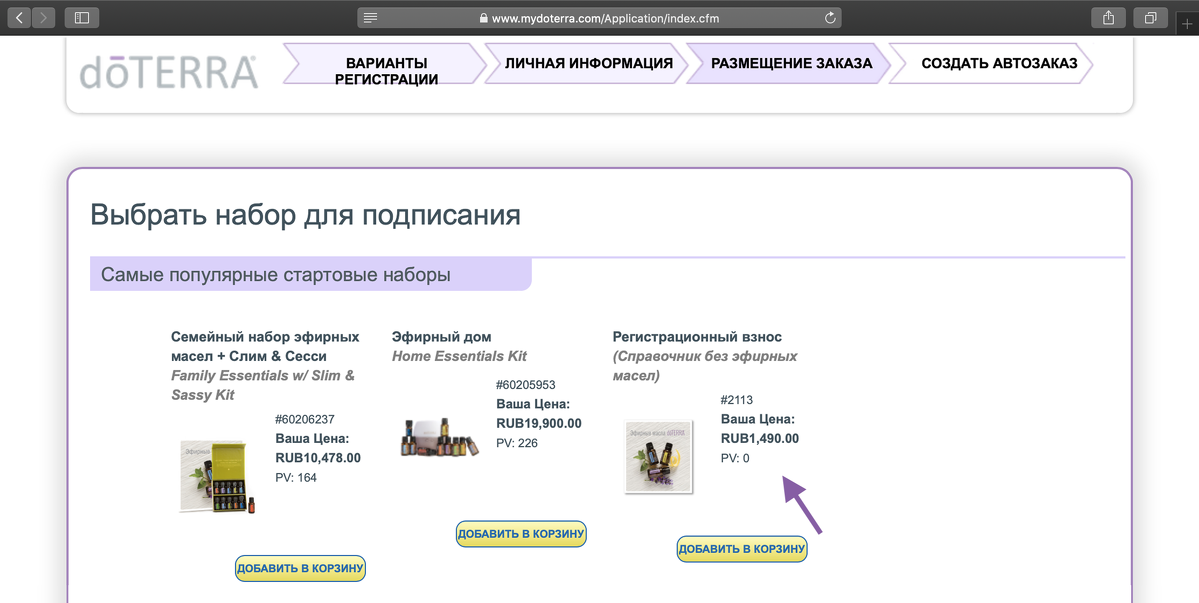Viewport: 1199px width, 603px height.
Task: Go forward with Safari's forward arrow
Action: coord(44,18)
